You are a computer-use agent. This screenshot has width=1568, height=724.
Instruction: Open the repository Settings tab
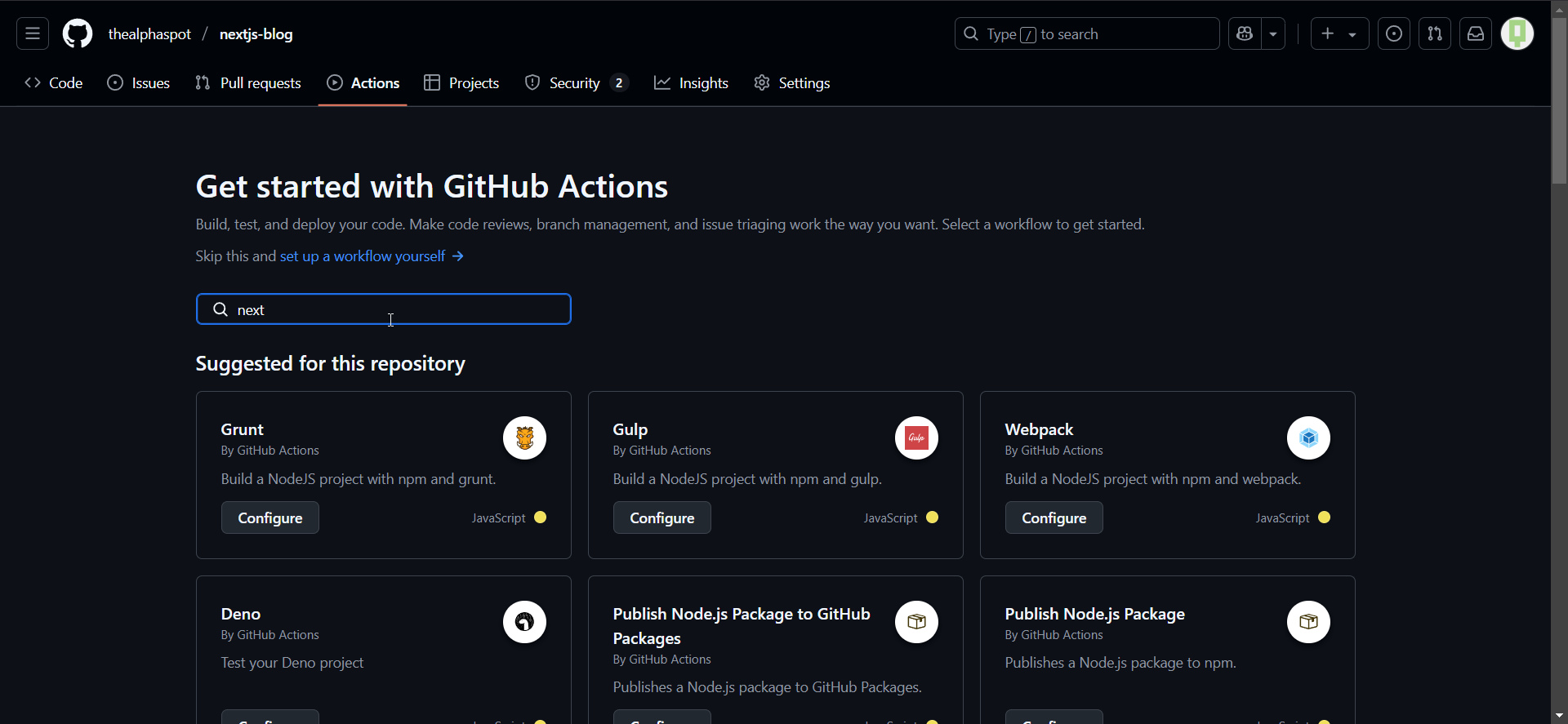click(792, 83)
